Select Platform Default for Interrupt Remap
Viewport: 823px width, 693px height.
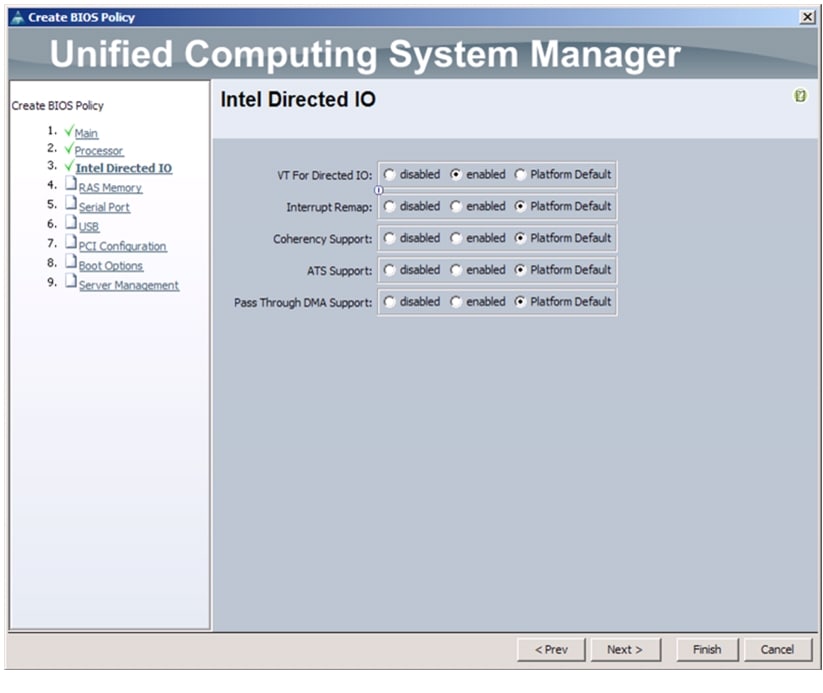point(520,206)
